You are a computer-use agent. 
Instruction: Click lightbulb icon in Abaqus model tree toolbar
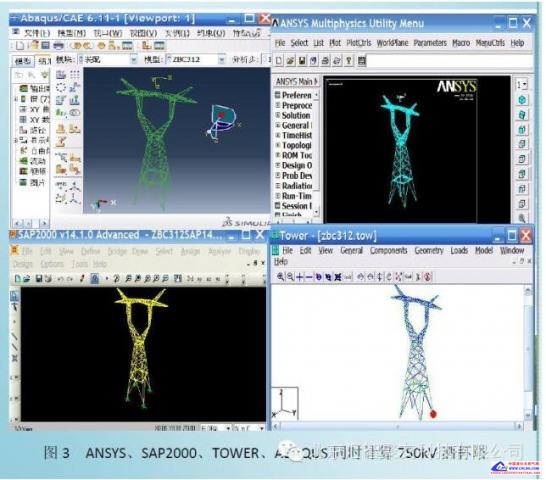[x=45, y=75]
